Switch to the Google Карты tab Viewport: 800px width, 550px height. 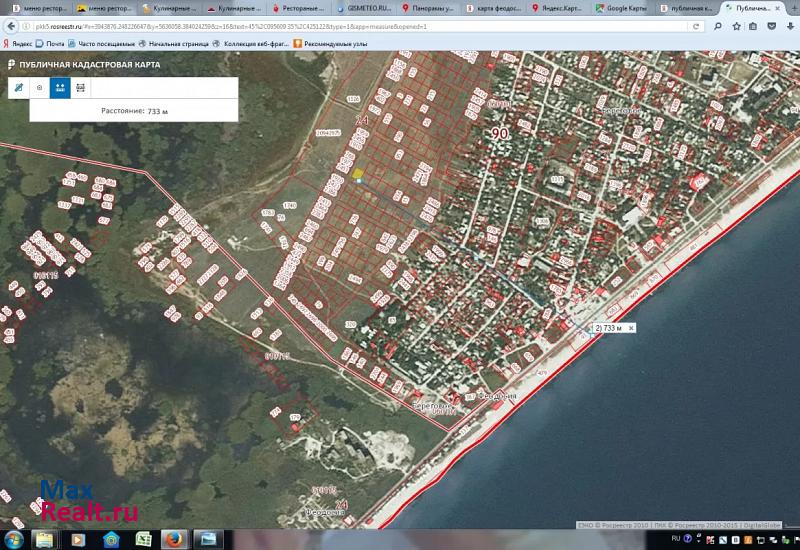click(x=620, y=8)
